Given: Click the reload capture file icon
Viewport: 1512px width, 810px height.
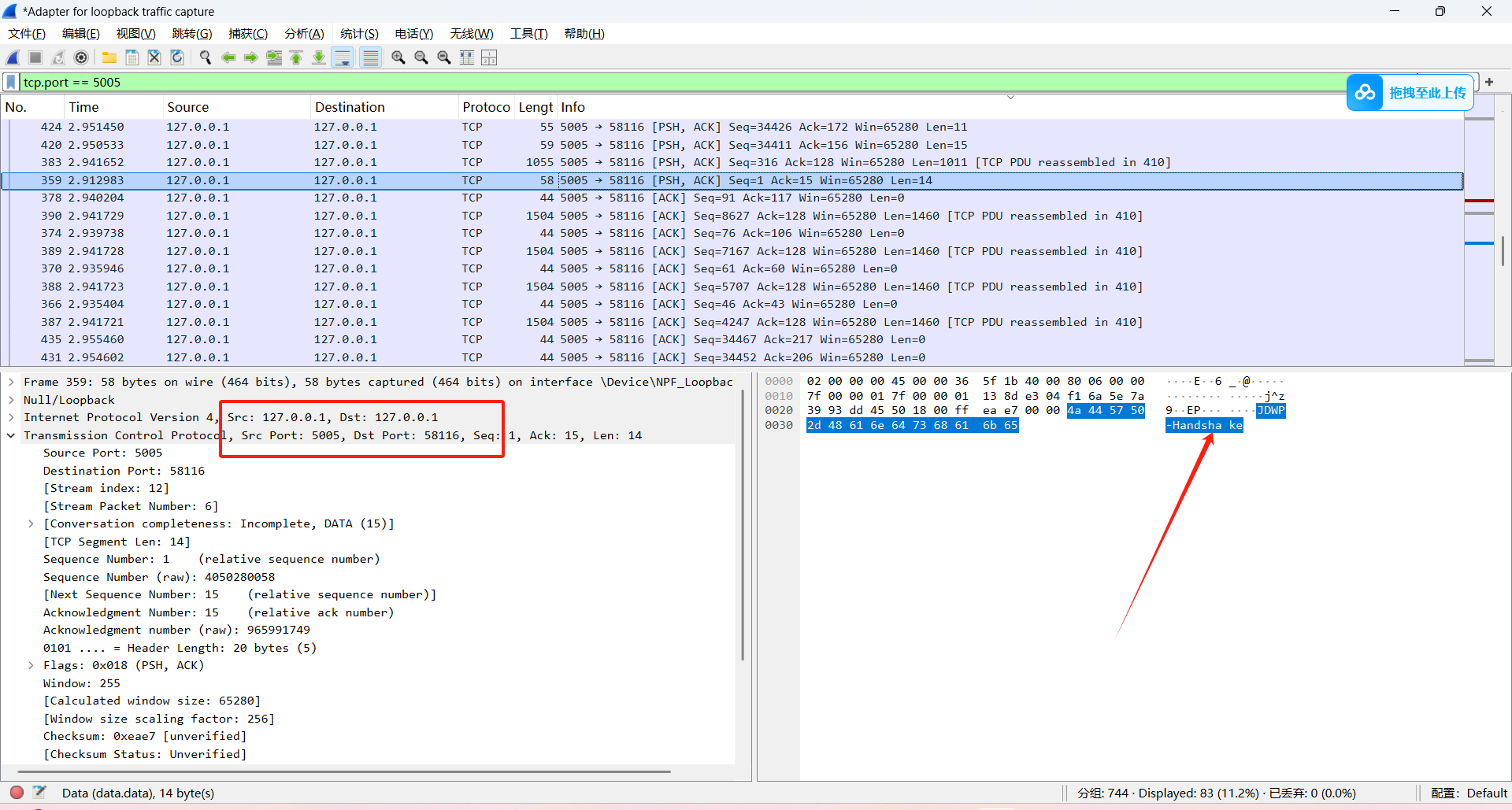Looking at the screenshot, I should [x=177, y=57].
